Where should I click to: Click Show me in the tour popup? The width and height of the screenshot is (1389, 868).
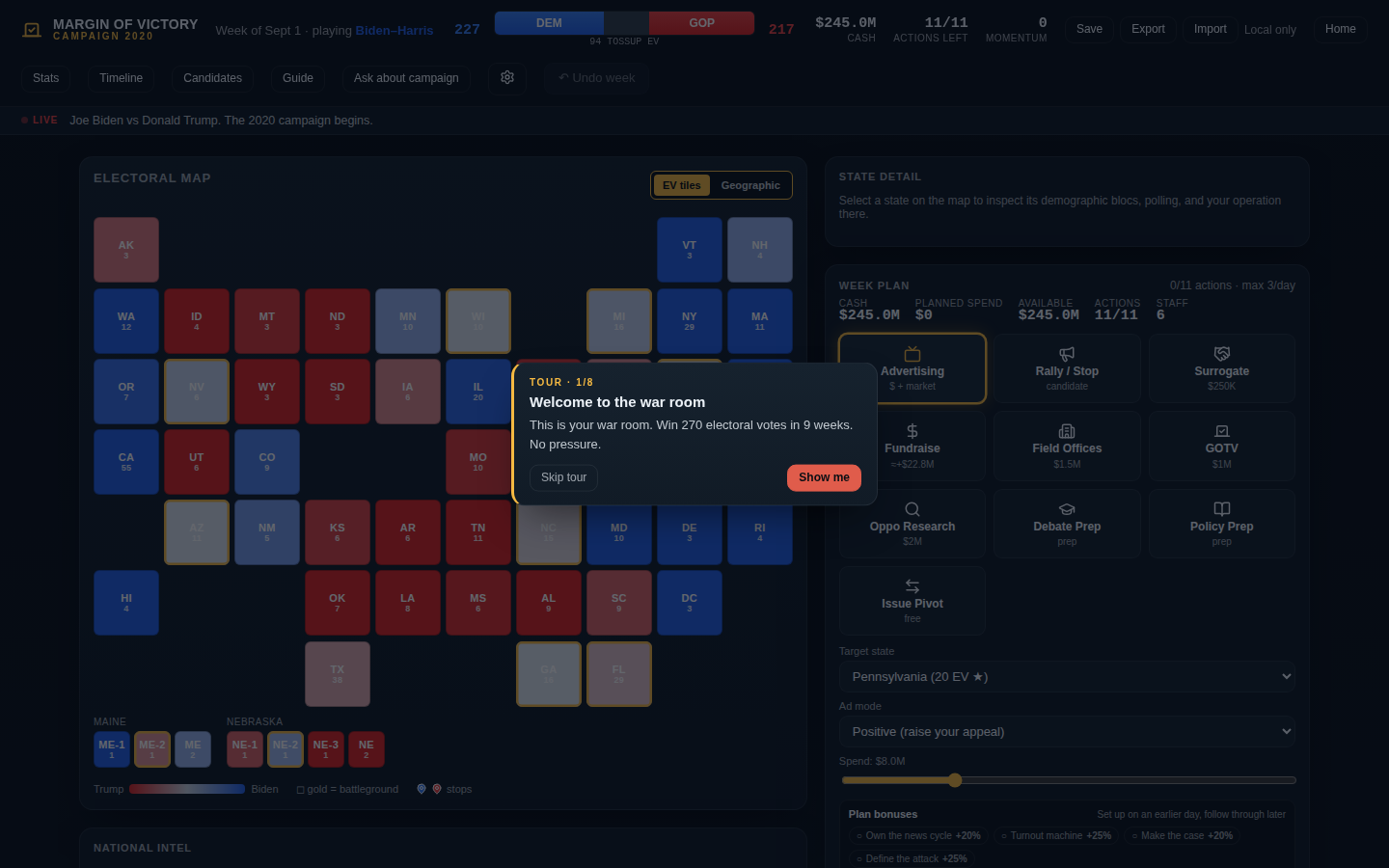824,477
